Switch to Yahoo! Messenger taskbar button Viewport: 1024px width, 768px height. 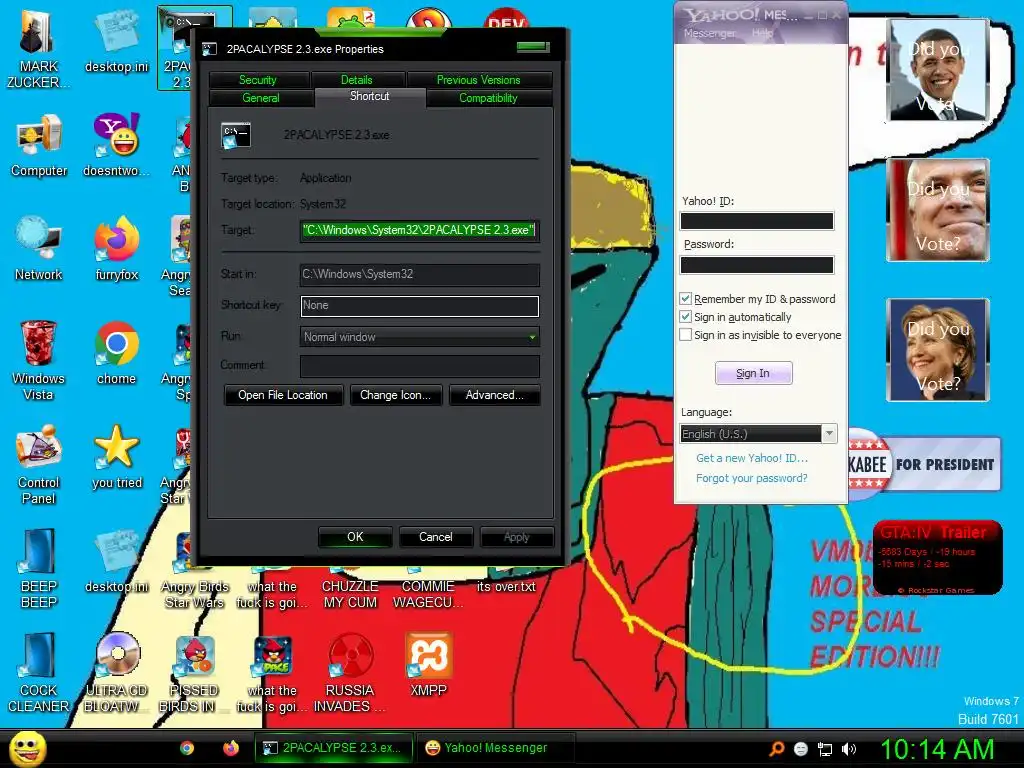click(495, 748)
